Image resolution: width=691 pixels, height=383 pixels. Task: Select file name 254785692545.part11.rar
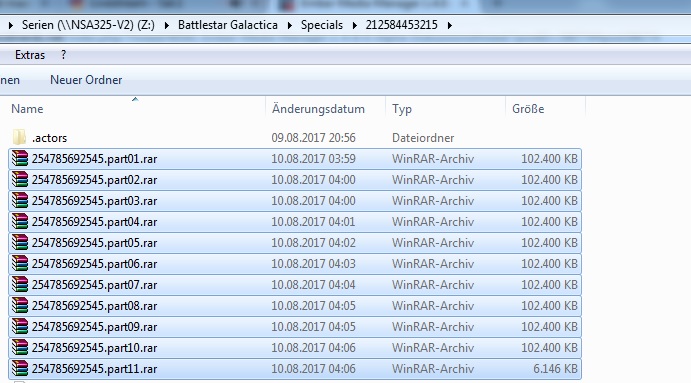[94, 368]
